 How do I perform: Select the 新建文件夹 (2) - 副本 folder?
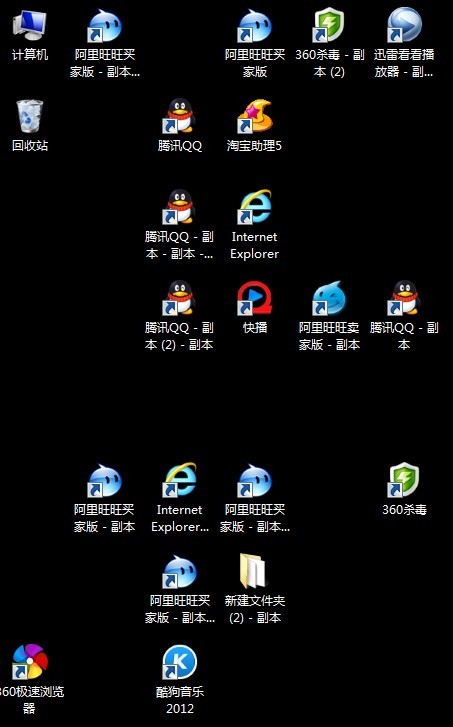pos(255,589)
